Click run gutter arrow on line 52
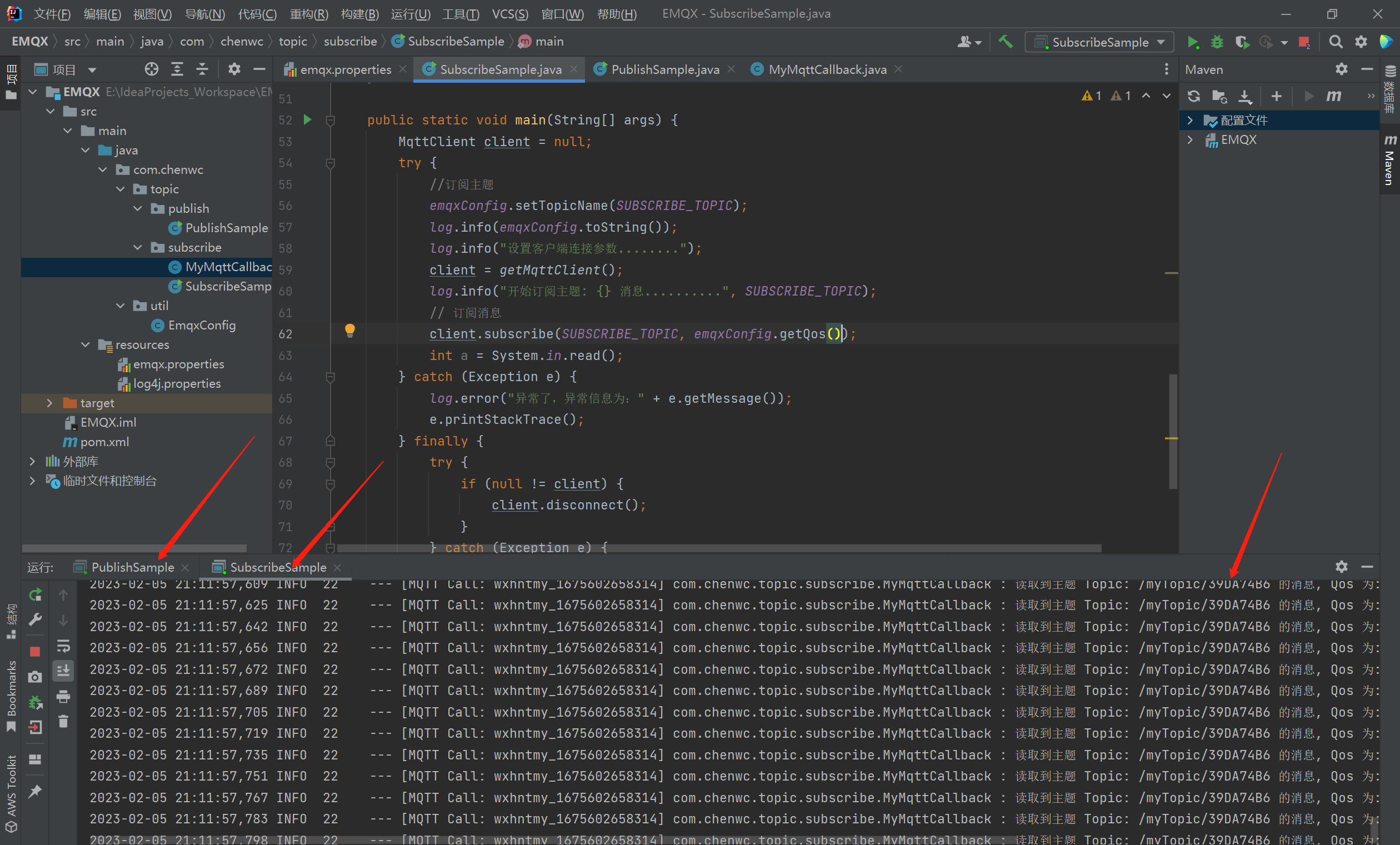Screen dimensions: 1400x845 tap(307, 119)
